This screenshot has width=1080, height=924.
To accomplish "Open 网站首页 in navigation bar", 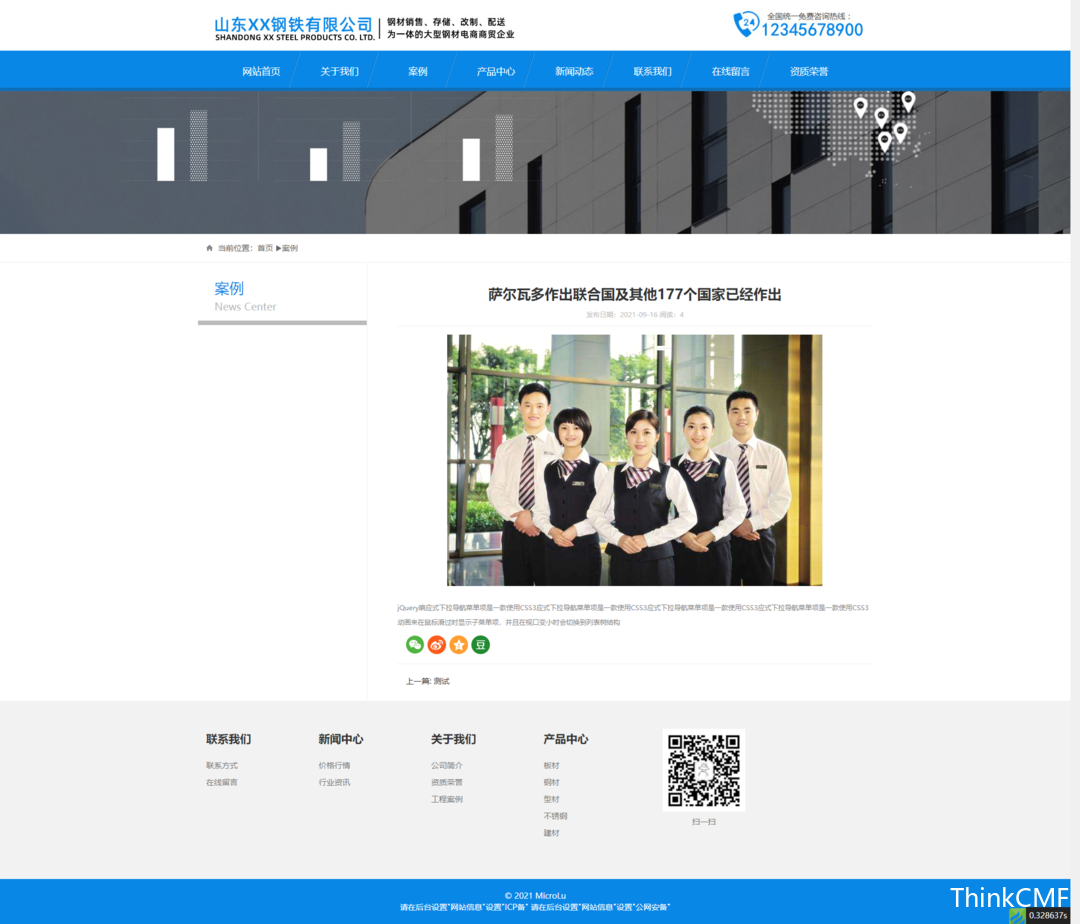I will [261, 71].
